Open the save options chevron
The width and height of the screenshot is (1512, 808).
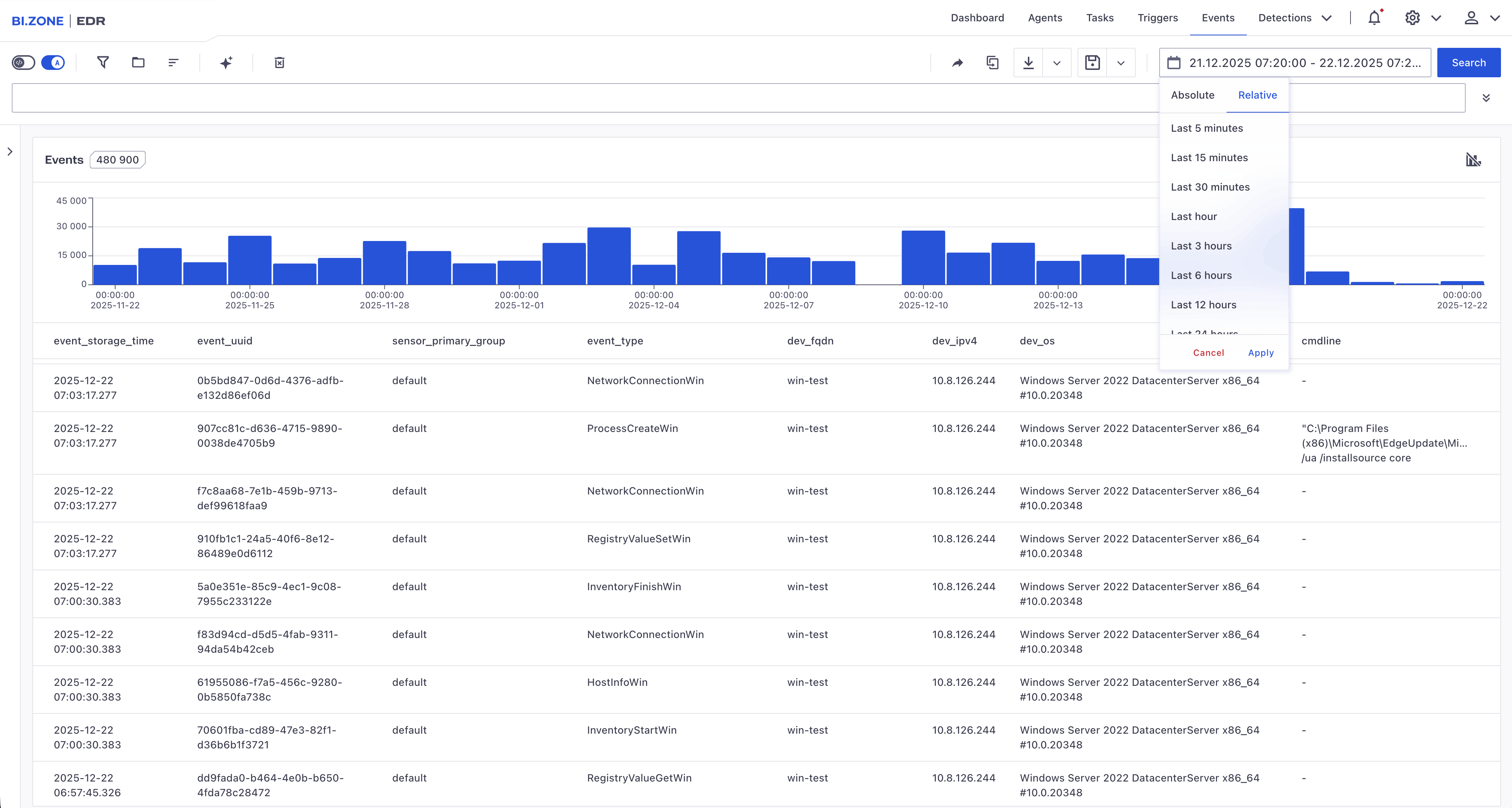tap(1122, 63)
